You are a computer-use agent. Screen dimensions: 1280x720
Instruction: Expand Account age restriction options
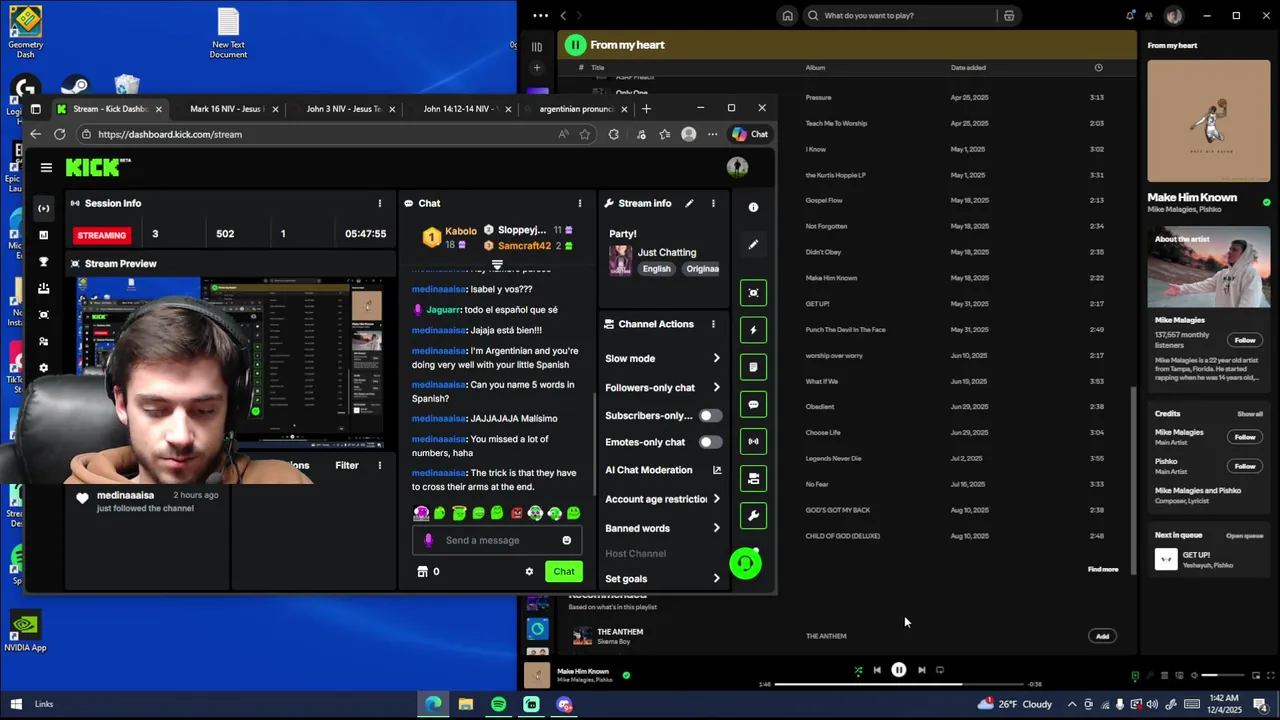tap(716, 499)
